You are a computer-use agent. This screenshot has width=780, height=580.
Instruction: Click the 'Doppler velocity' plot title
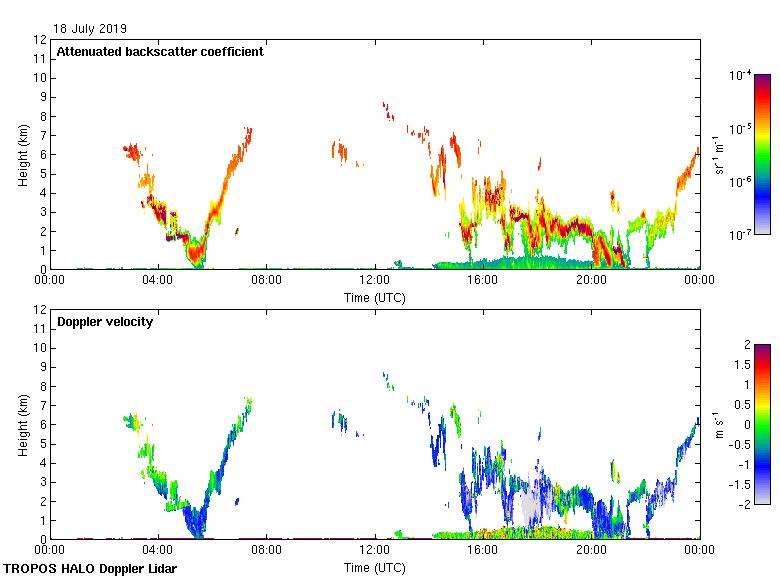[x=101, y=322]
